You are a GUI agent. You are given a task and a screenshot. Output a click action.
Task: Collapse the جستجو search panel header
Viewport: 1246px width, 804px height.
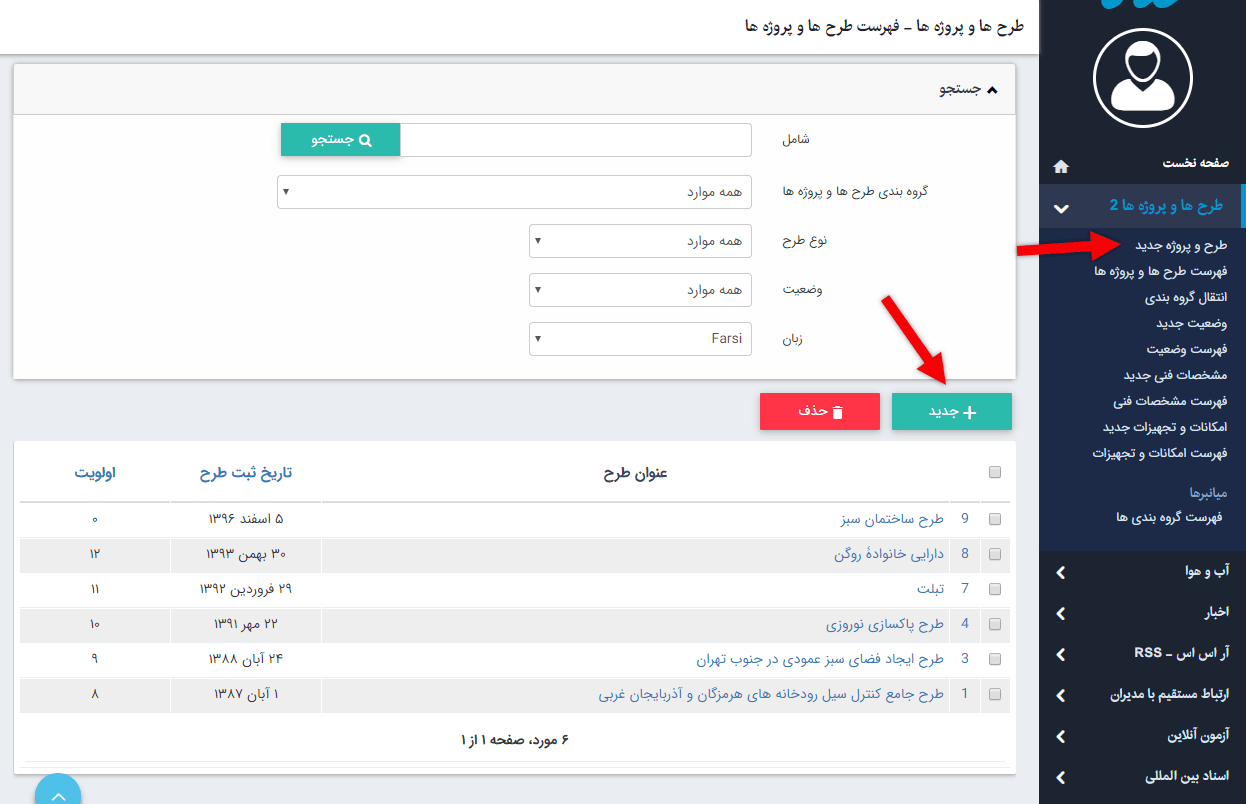click(967, 90)
